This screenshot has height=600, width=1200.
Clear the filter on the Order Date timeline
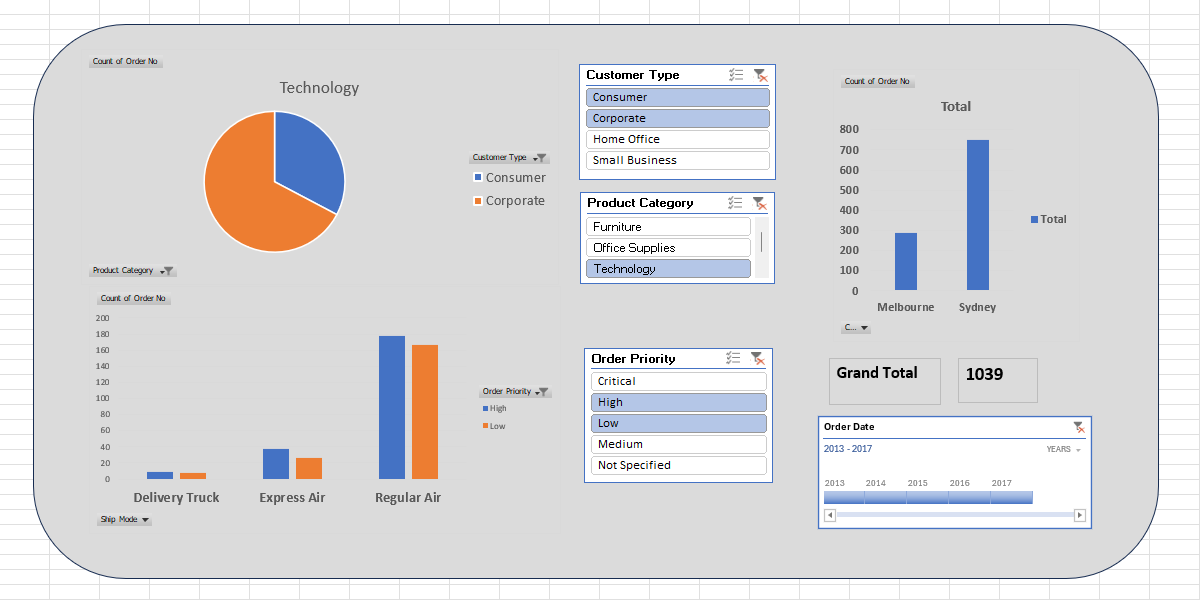tap(1080, 426)
